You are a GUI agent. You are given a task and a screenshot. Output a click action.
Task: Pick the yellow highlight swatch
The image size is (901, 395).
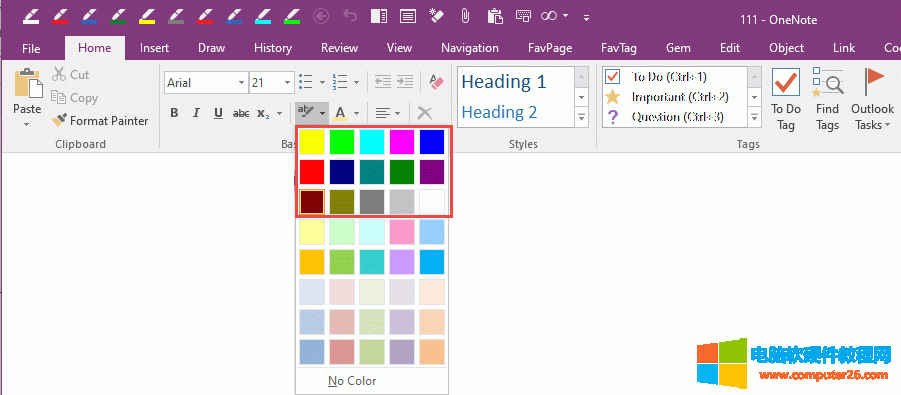point(312,142)
